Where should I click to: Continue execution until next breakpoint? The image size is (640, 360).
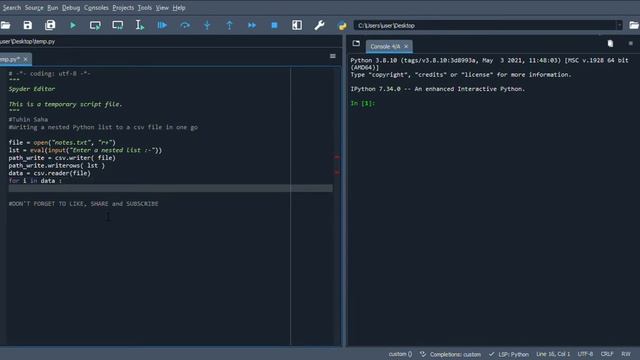click(x=252, y=25)
